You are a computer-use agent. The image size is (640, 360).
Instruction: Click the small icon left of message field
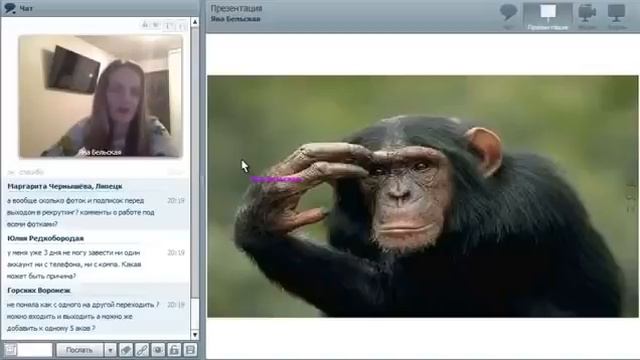point(10,350)
